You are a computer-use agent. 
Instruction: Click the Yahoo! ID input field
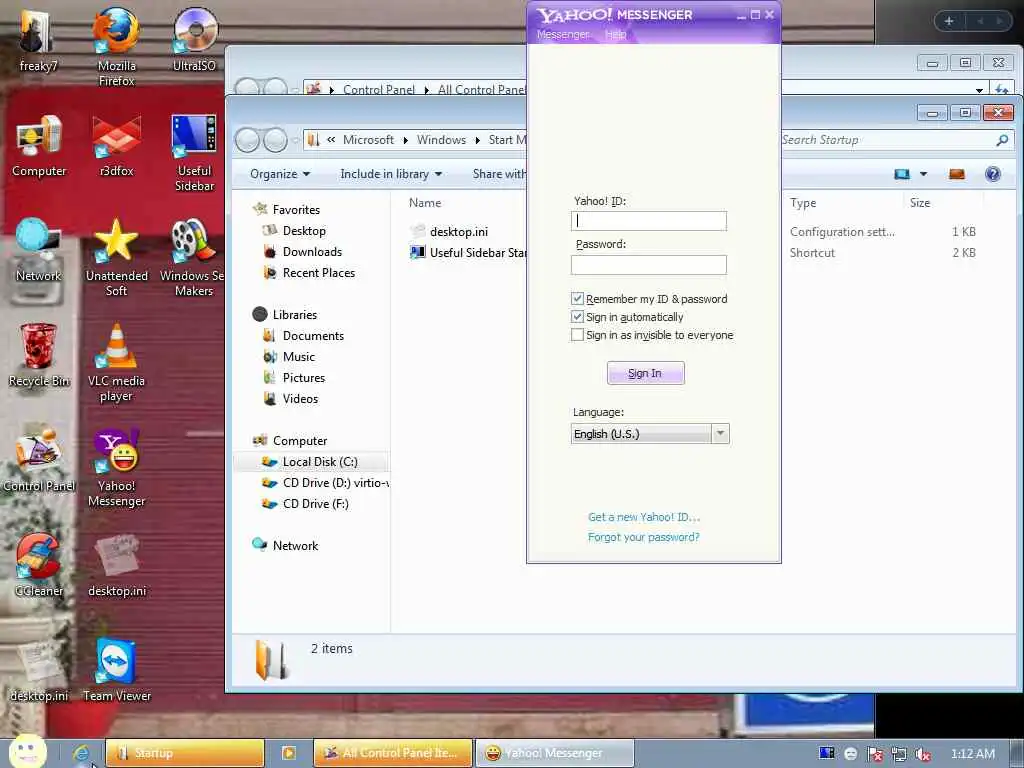pyautogui.click(x=648, y=221)
